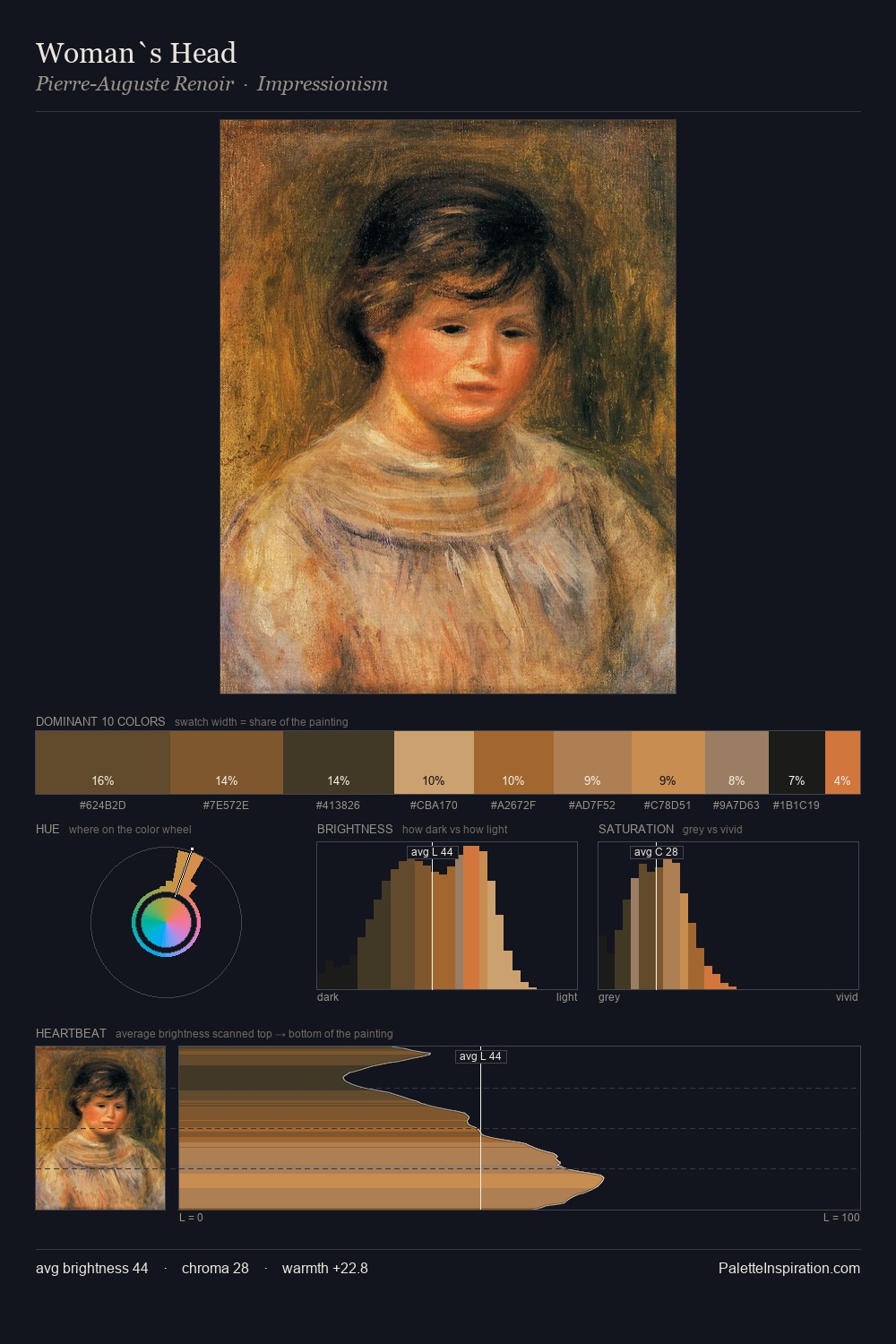Viewport: 896px width, 1344px height.
Task: Click the Heartbeat brightness profile chart
Action: coord(520,1128)
